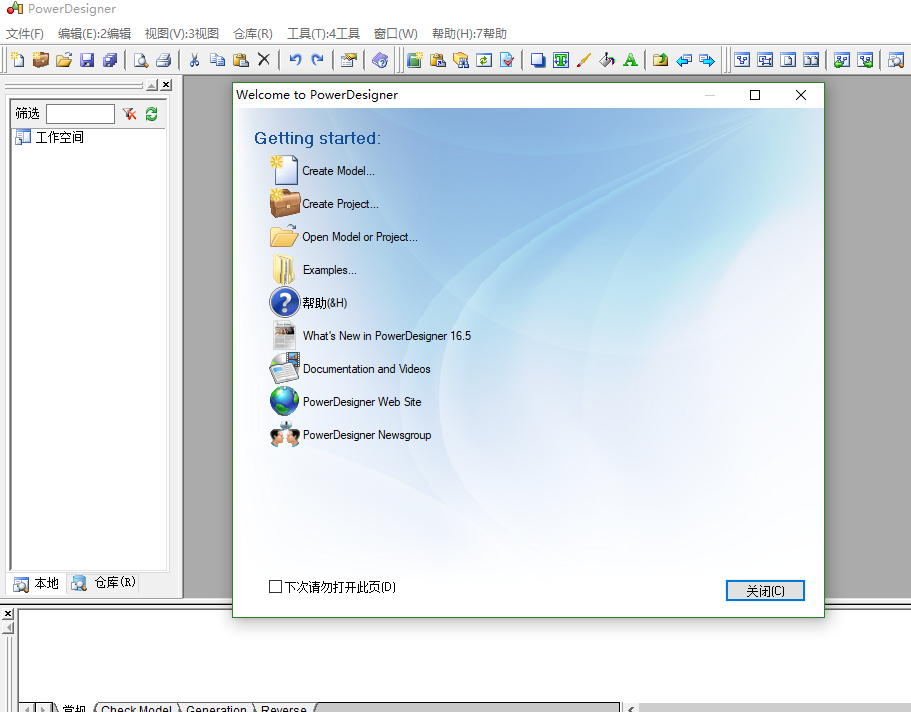Click the search window icon on the toolbar's right end

(896, 60)
